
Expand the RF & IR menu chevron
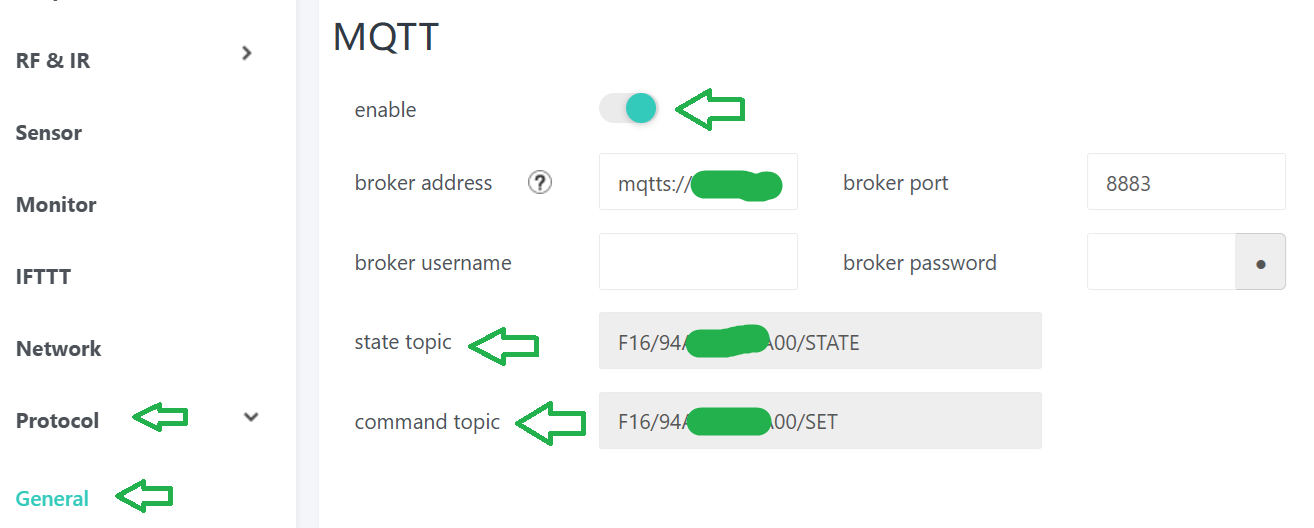pos(248,53)
